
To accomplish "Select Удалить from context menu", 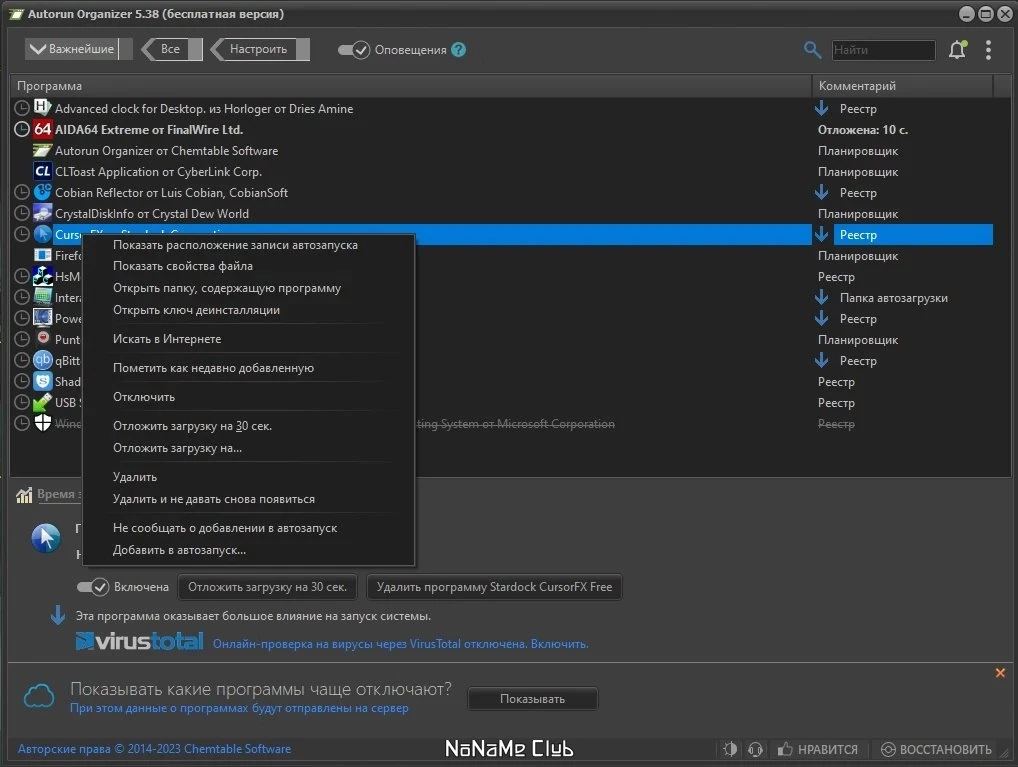I will [135, 477].
